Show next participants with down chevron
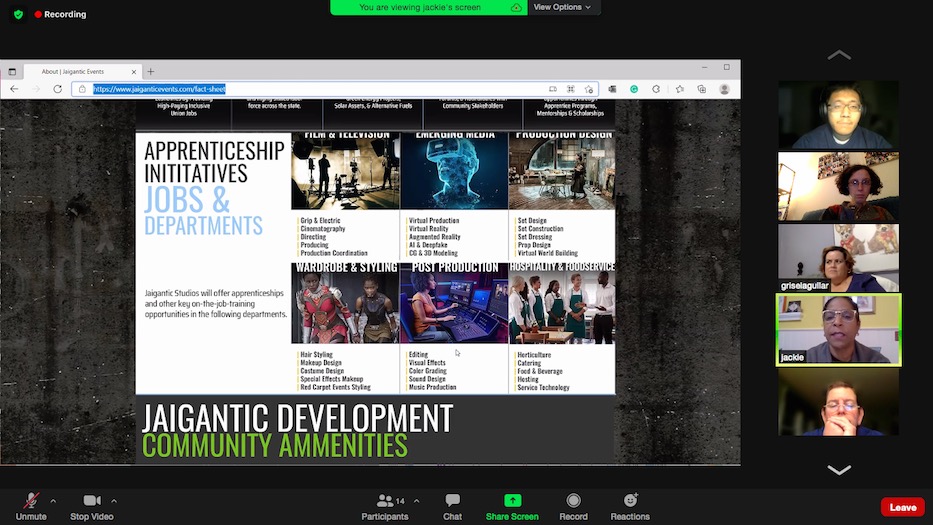 coord(839,470)
